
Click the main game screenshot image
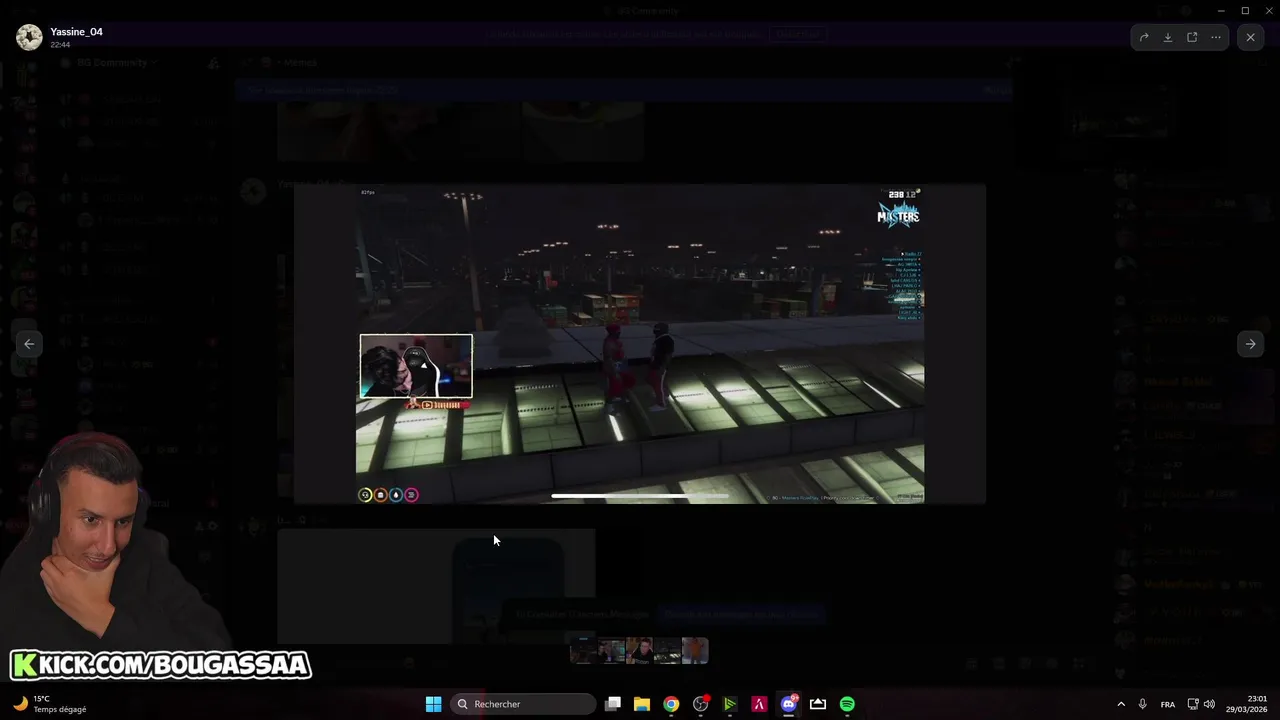tap(640, 343)
